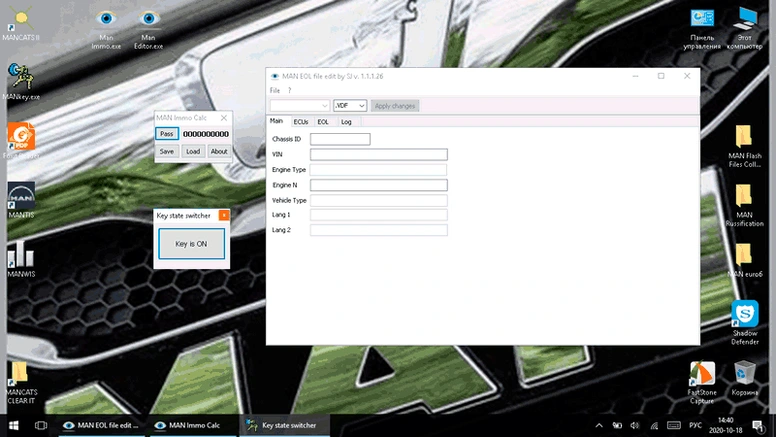Image resolution: width=776 pixels, height=437 pixels.
Task: Open the MANCATS CLEAR IT folder
Action: click(21, 383)
